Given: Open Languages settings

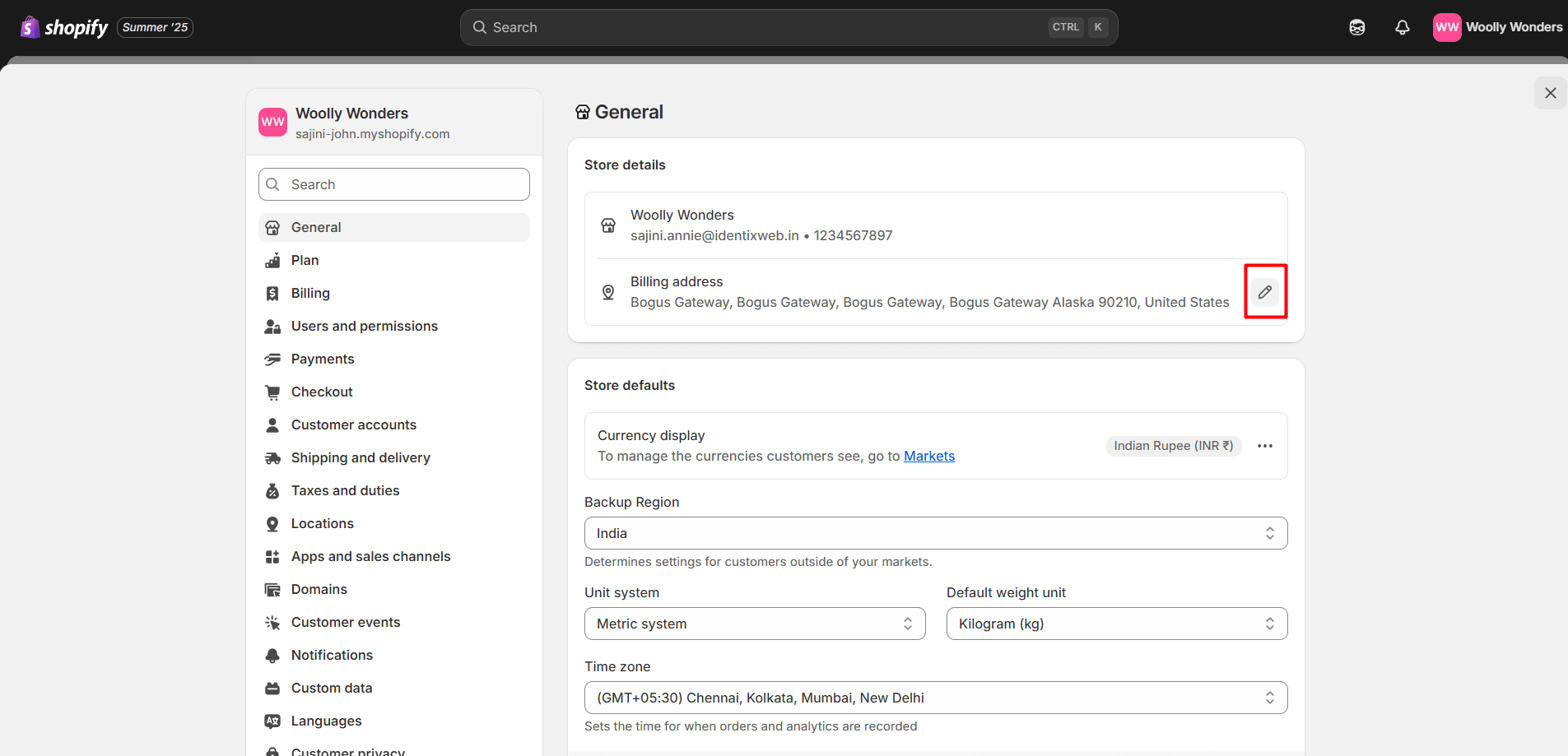Looking at the screenshot, I should pyautogui.click(x=394, y=721).
